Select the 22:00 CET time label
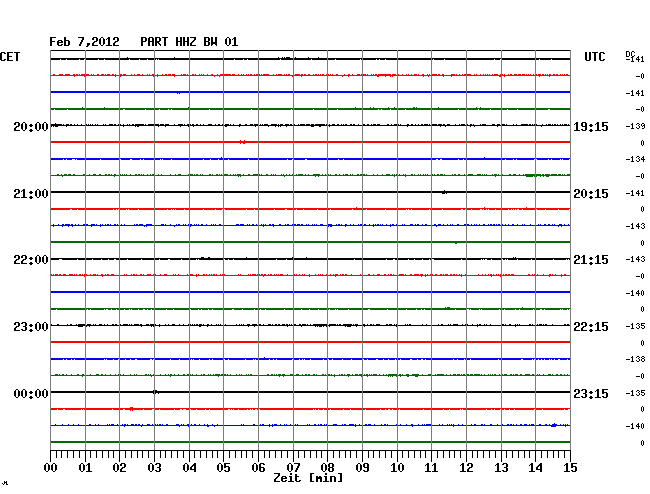The height and width of the screenshot is (494, 650). pyautogui.click(x=30, y=260)
